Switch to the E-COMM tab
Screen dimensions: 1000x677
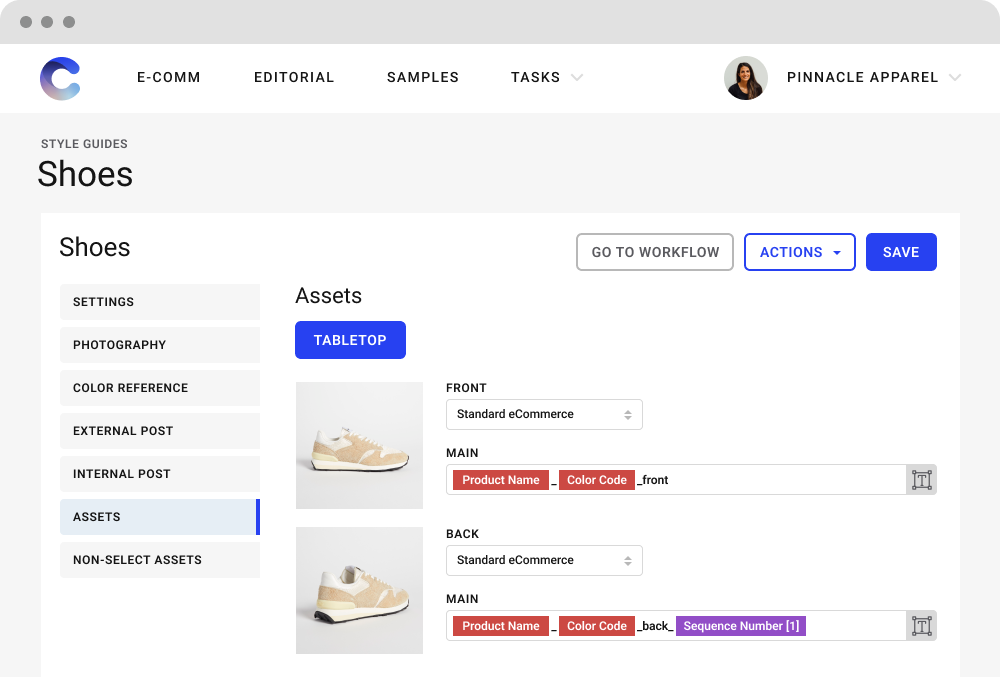click(x=168, y=77)
